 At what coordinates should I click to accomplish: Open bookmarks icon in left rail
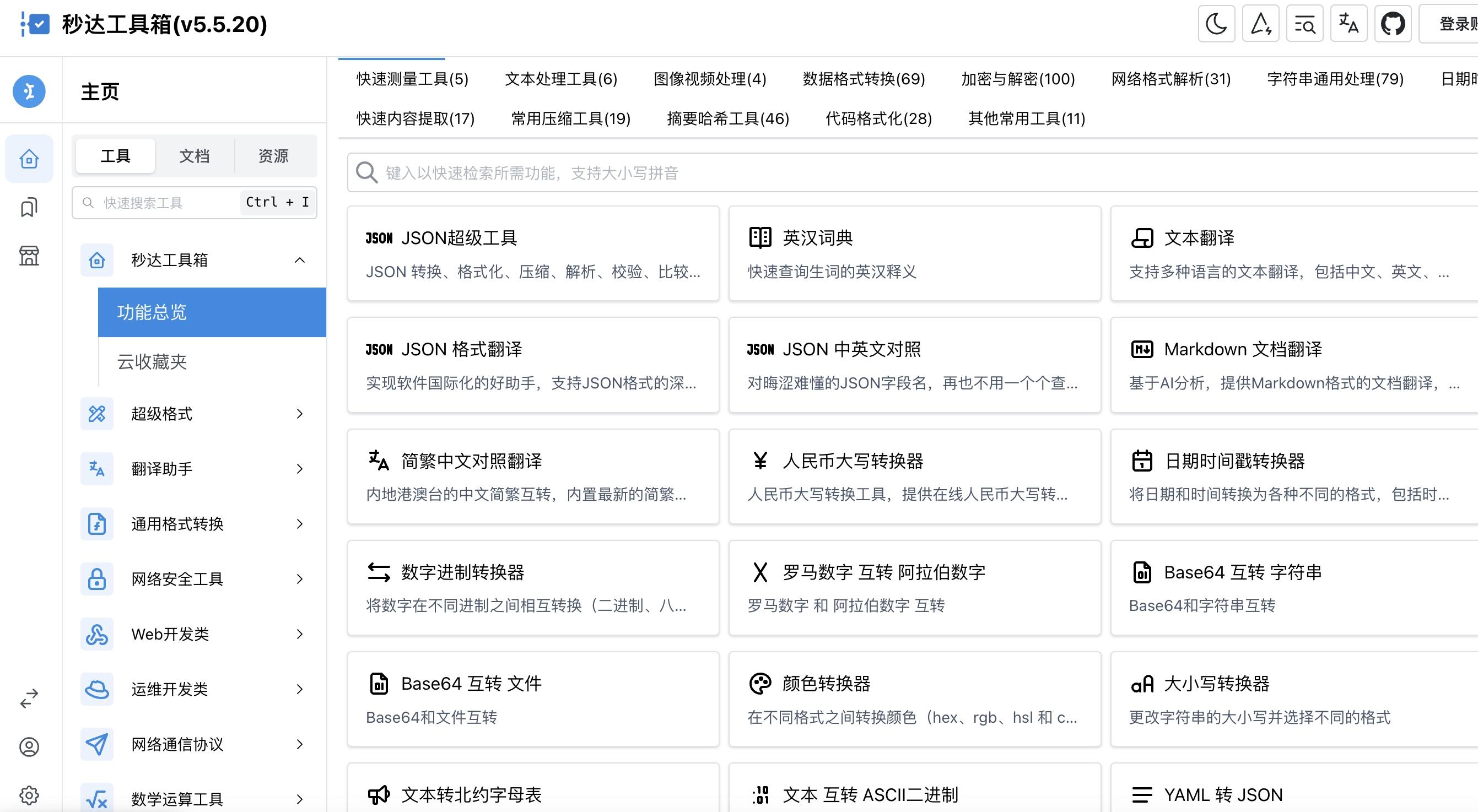click(x=29, y=208)
